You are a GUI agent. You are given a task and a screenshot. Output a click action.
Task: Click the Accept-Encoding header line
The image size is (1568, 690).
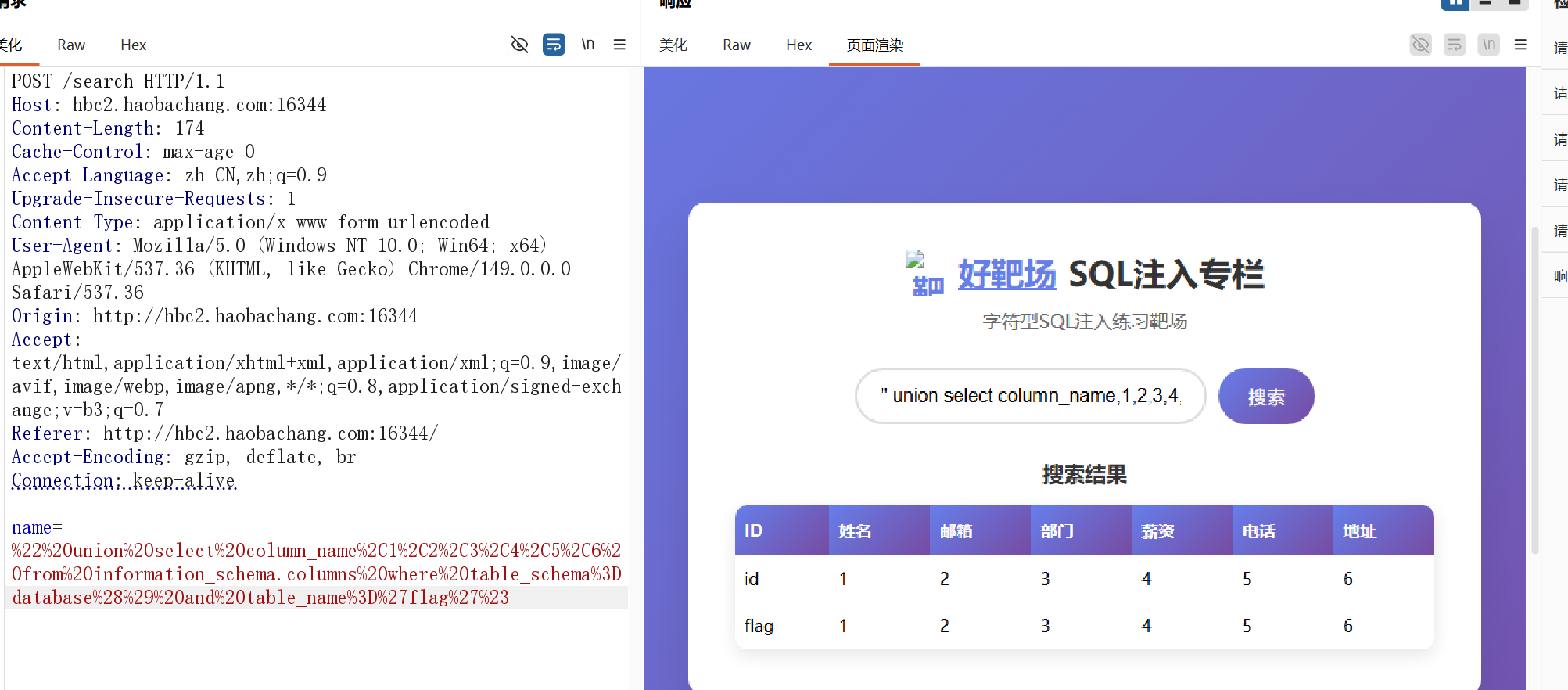pos(184,457)
